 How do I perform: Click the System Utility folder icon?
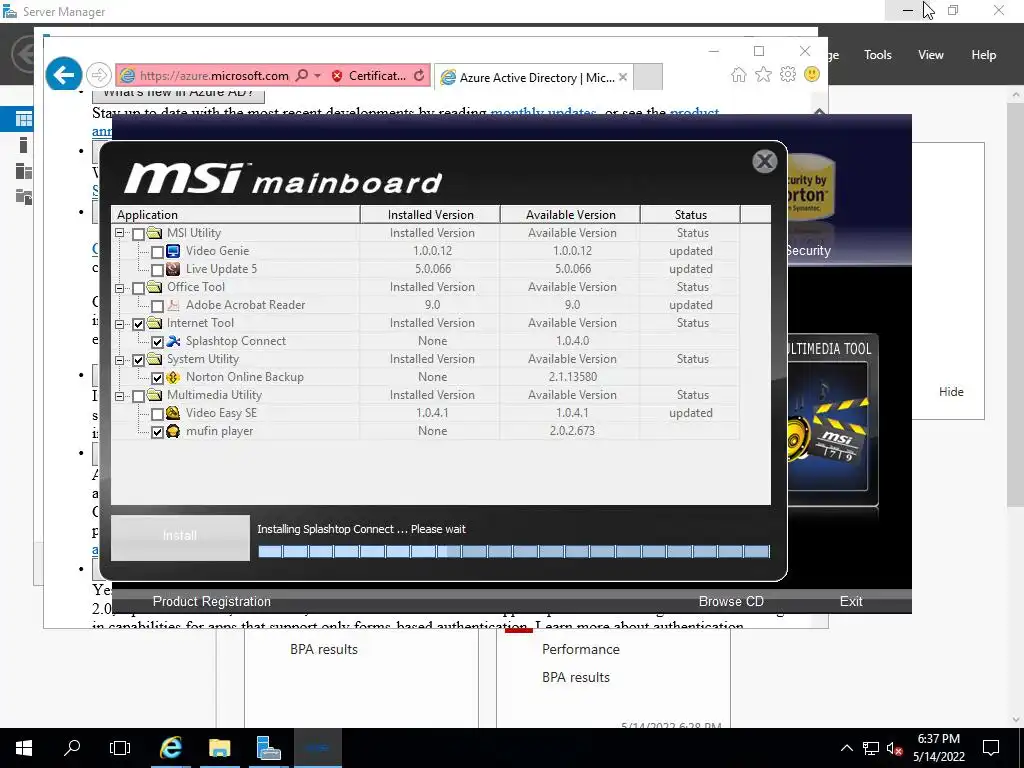tap(155, 359)
